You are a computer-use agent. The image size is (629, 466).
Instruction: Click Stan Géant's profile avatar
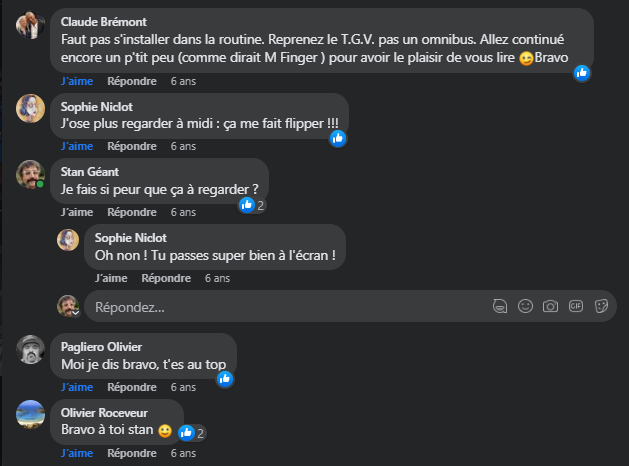pyautogui.click(x=31, y=173)
